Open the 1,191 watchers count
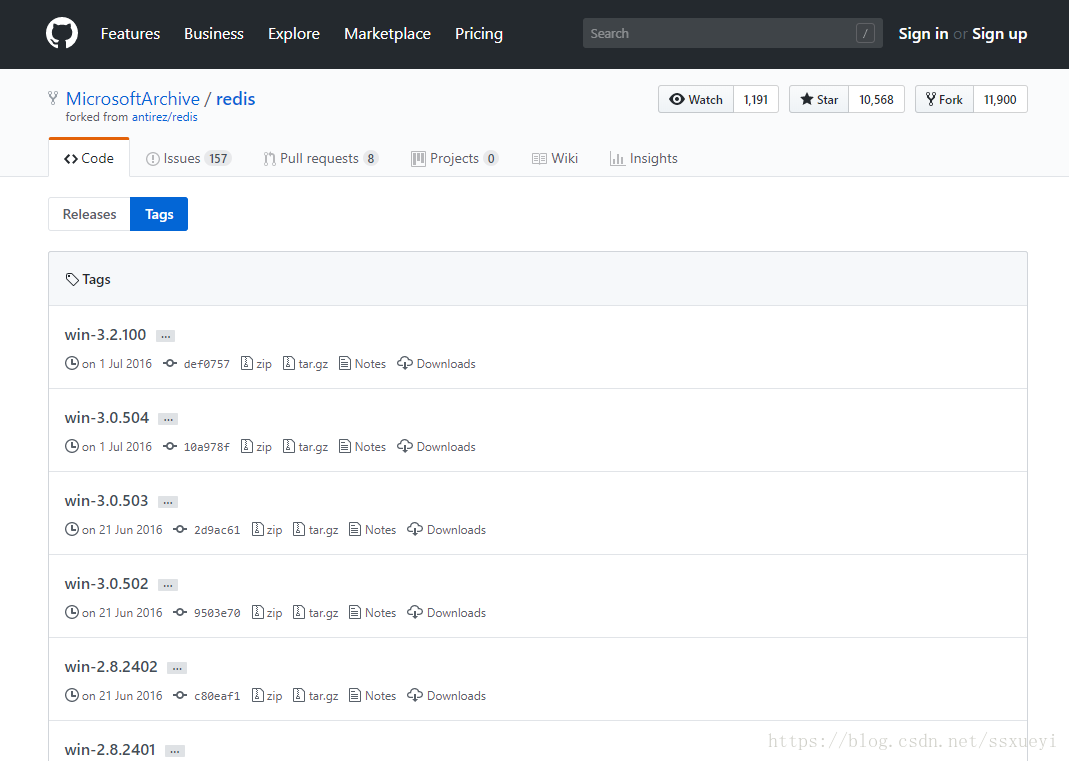 pos(755,100)
